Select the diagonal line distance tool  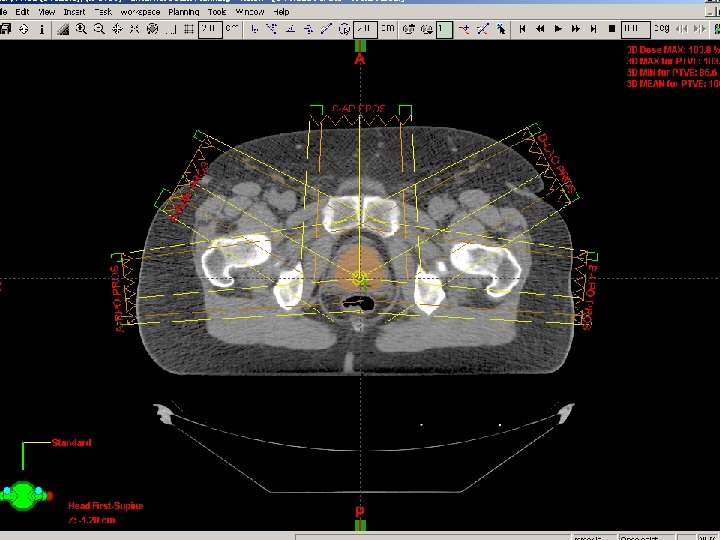[326, 29]
